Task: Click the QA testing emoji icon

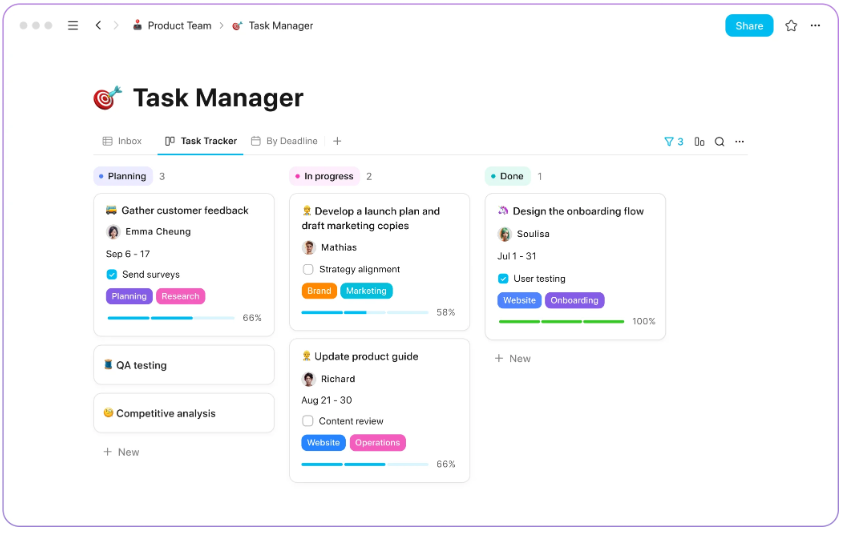Action: [x=108, y=364]
